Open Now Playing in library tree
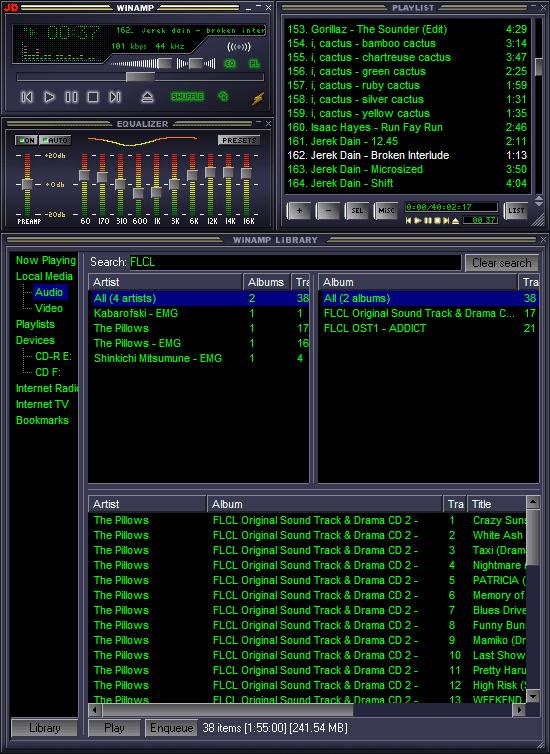Image resolution: width=550 pixels, height=754 pixels. (x=46, y=260)
